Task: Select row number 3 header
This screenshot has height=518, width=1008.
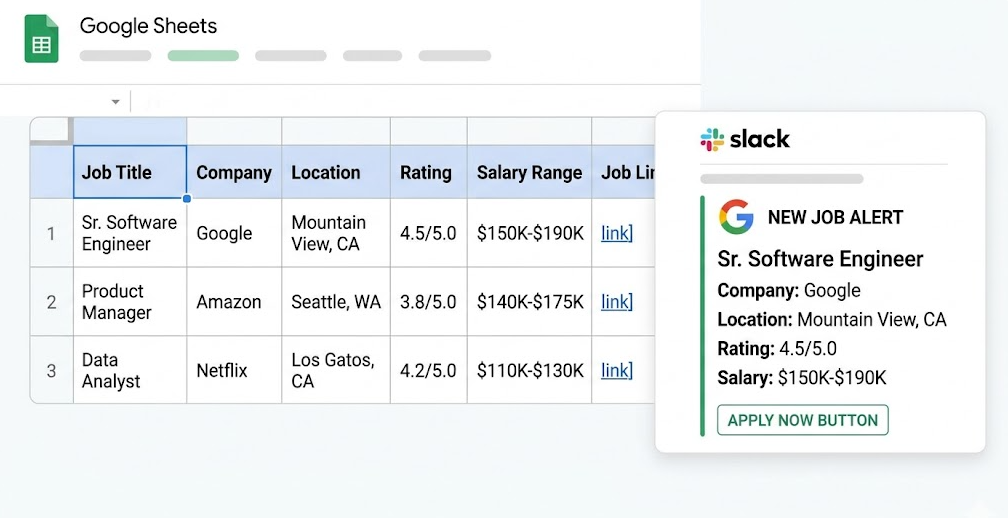Action: (x=51, y=370)
